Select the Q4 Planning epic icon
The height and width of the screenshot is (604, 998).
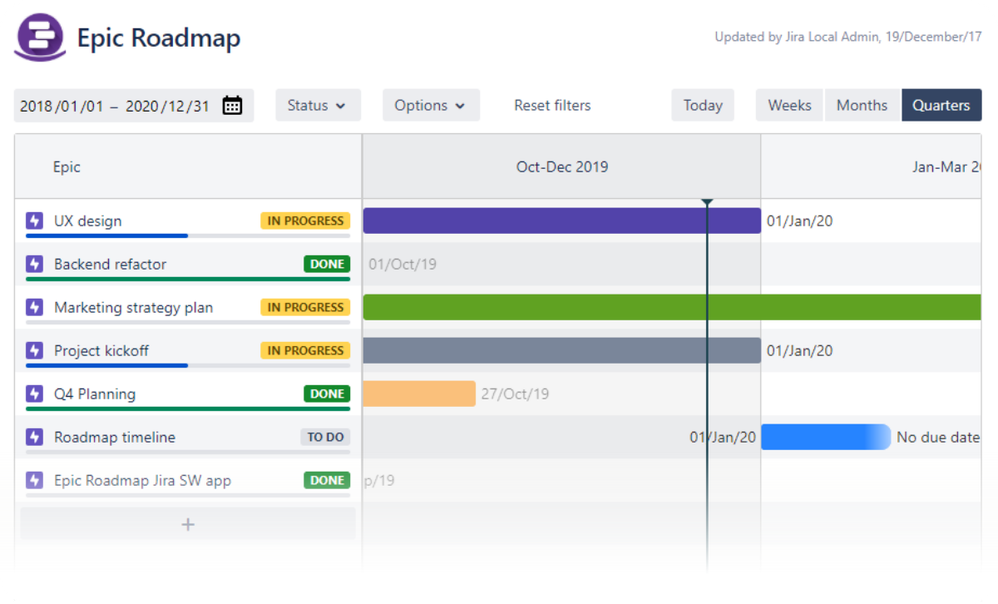tap(36, 393)
